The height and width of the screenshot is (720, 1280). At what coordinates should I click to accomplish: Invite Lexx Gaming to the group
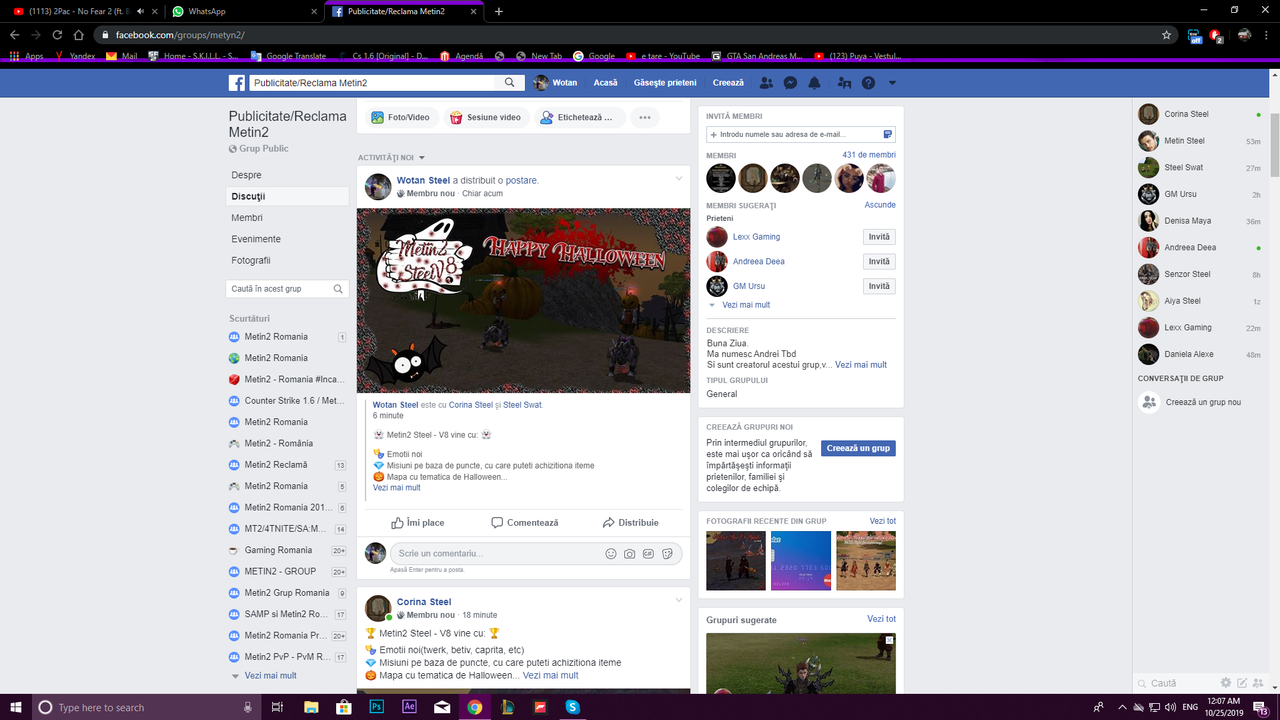click(878, 236)
